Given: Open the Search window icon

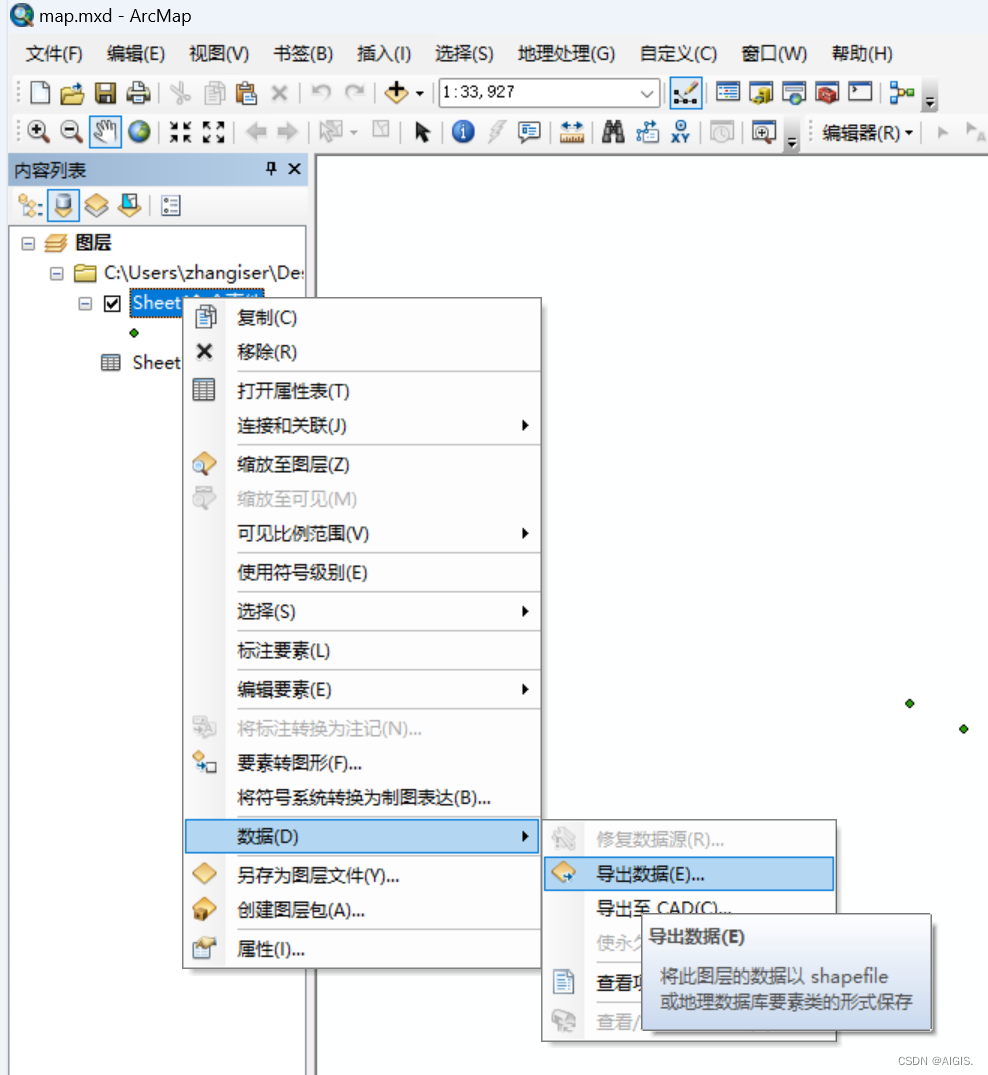Looking at the screenshot, I should 794,93.
